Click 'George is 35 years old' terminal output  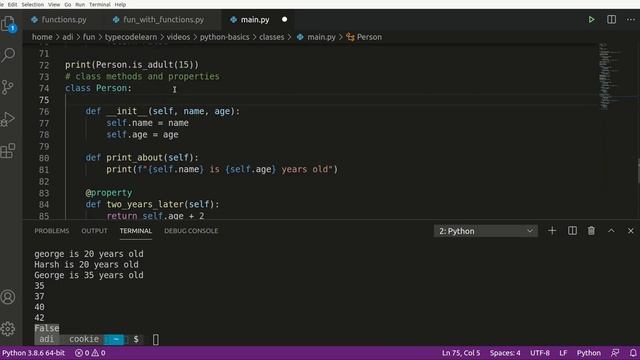pos(89,275)
